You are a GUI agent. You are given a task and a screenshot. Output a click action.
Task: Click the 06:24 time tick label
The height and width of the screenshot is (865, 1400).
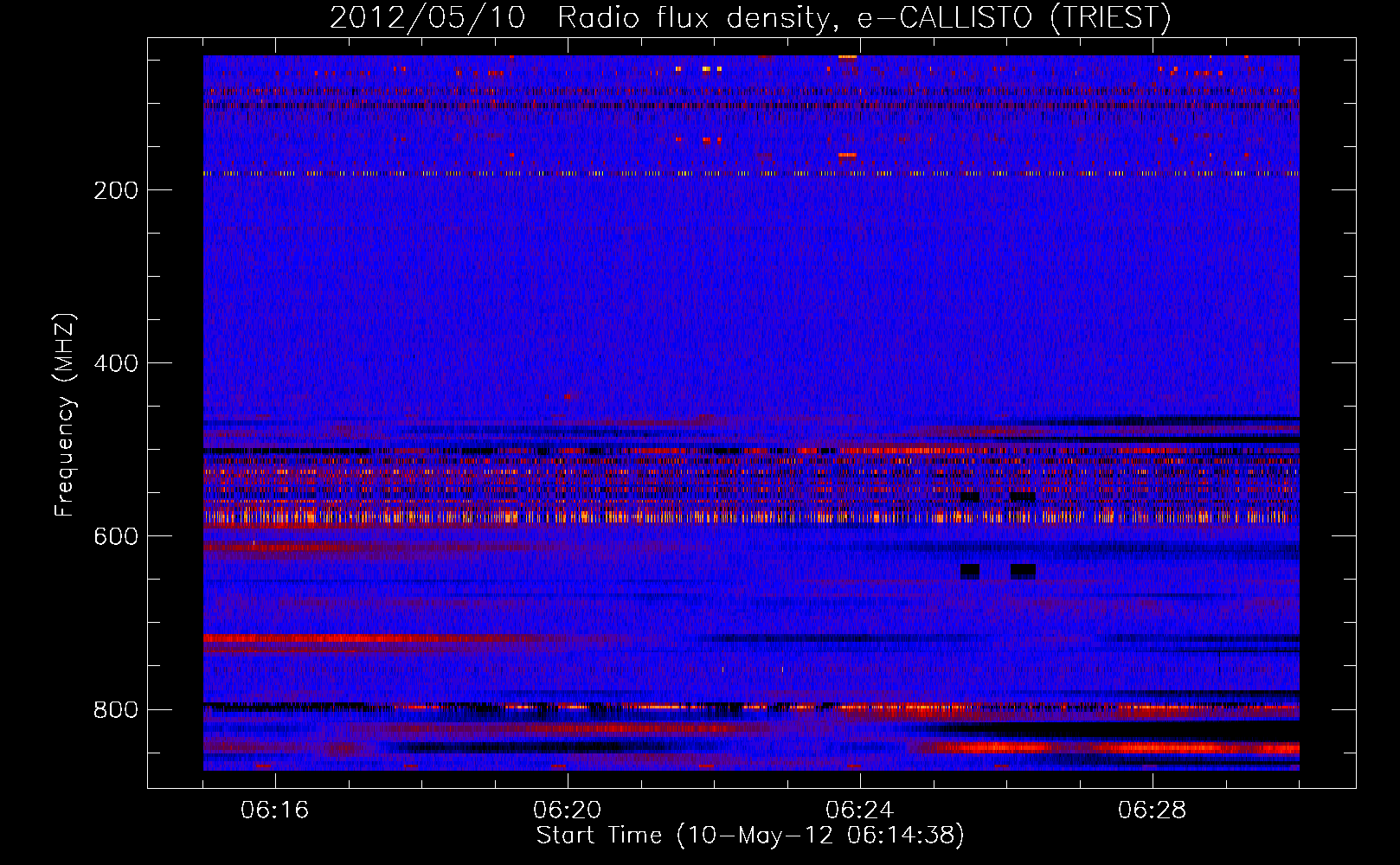tap(860, 811)
